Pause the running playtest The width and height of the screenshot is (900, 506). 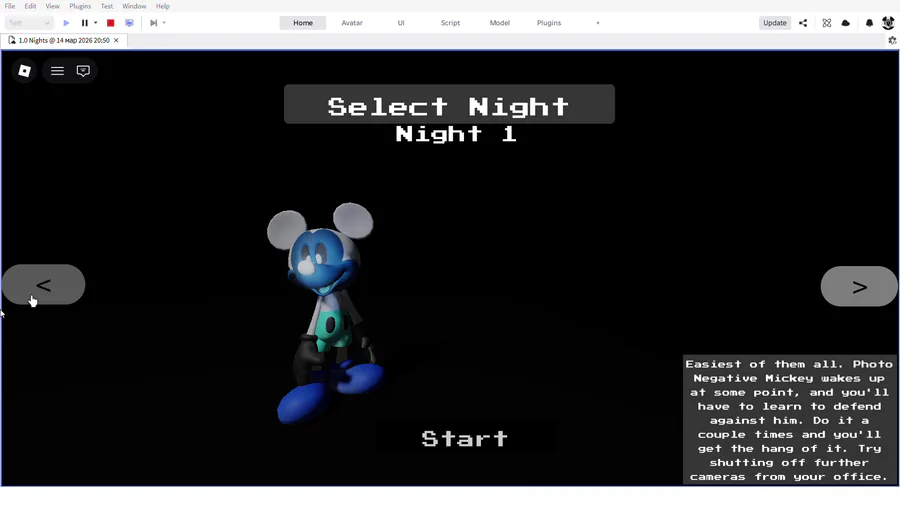84,23
